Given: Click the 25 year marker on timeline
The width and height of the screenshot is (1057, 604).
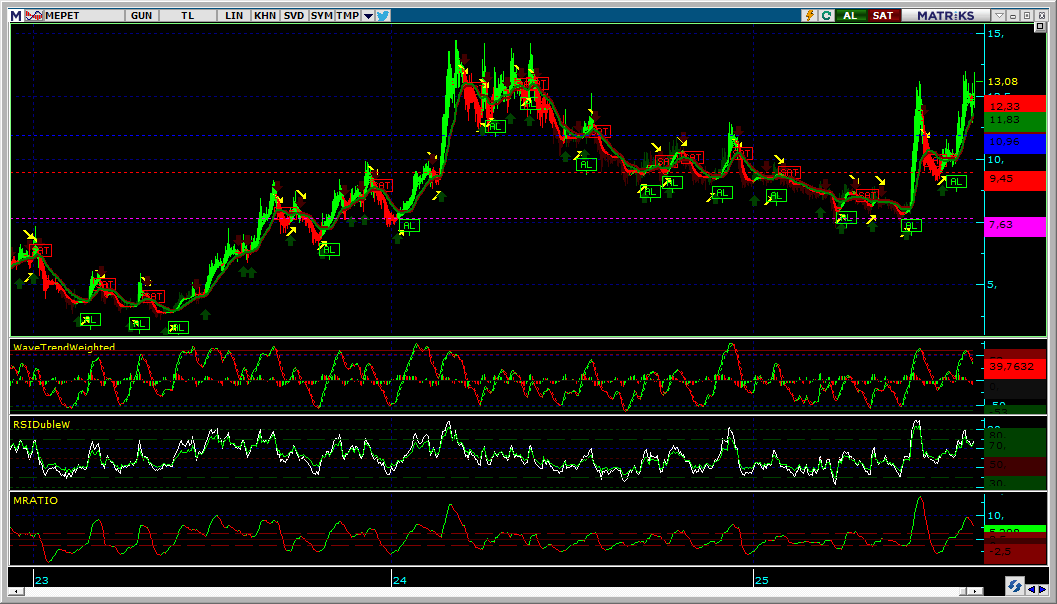Looking at the screenshot, I should point(761,580).
